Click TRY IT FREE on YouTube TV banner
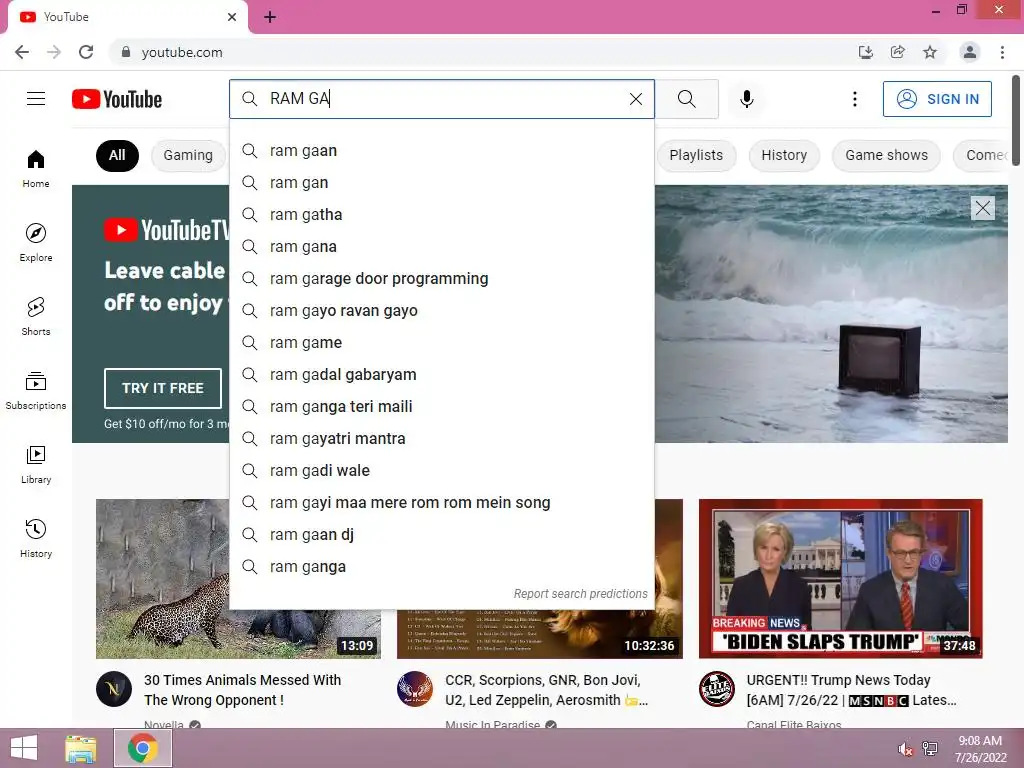The height and width of the screenshot is (768, 1024). (163, 388)
